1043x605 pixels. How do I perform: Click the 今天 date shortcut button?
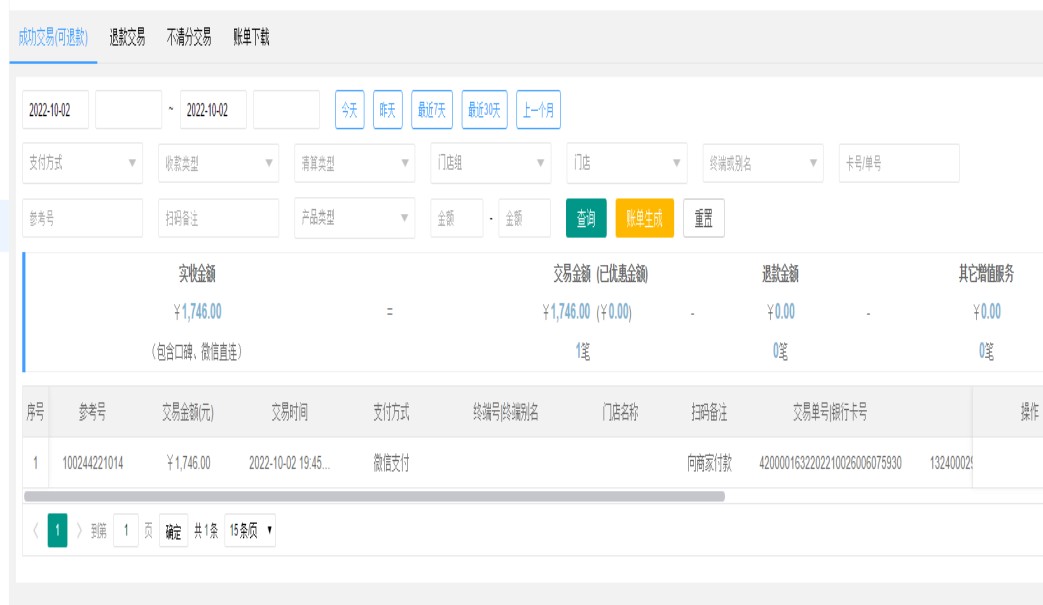click(349, 110)
